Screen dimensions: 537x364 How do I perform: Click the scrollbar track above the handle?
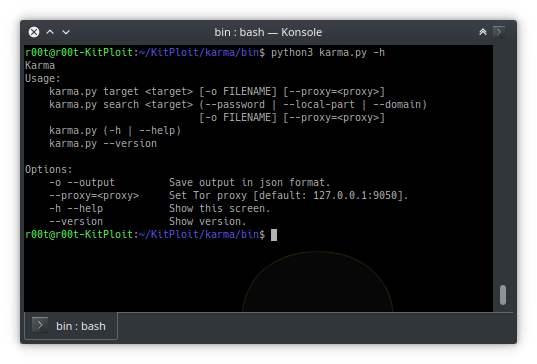(503, 164)
